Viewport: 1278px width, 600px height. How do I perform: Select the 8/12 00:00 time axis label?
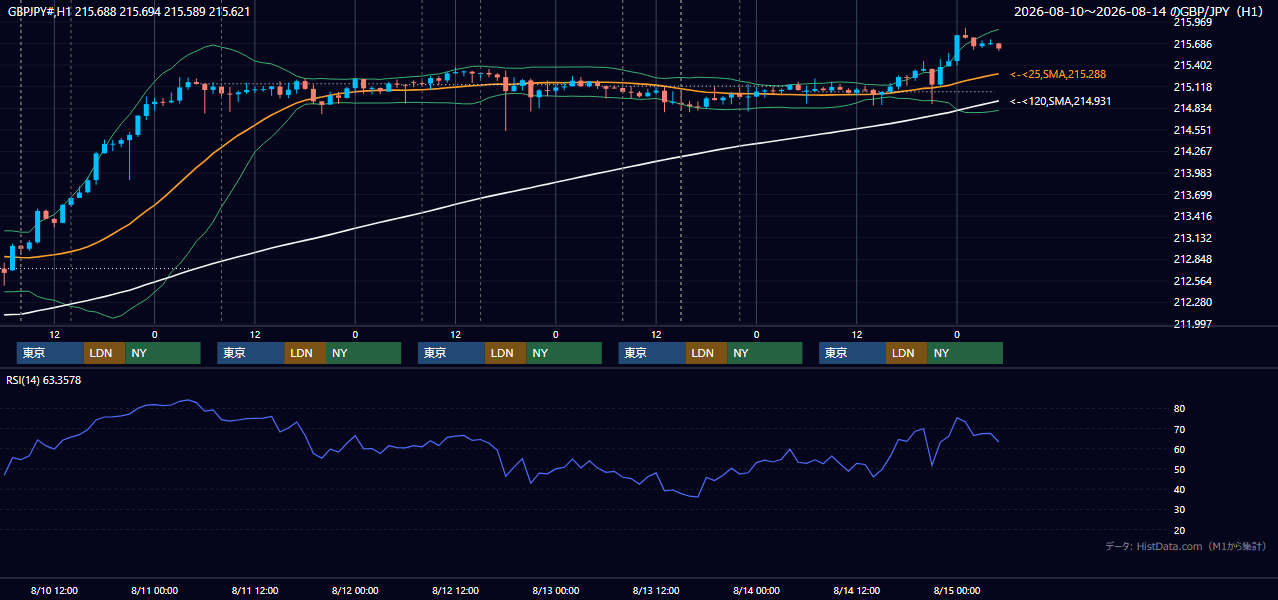coord(355,590)
